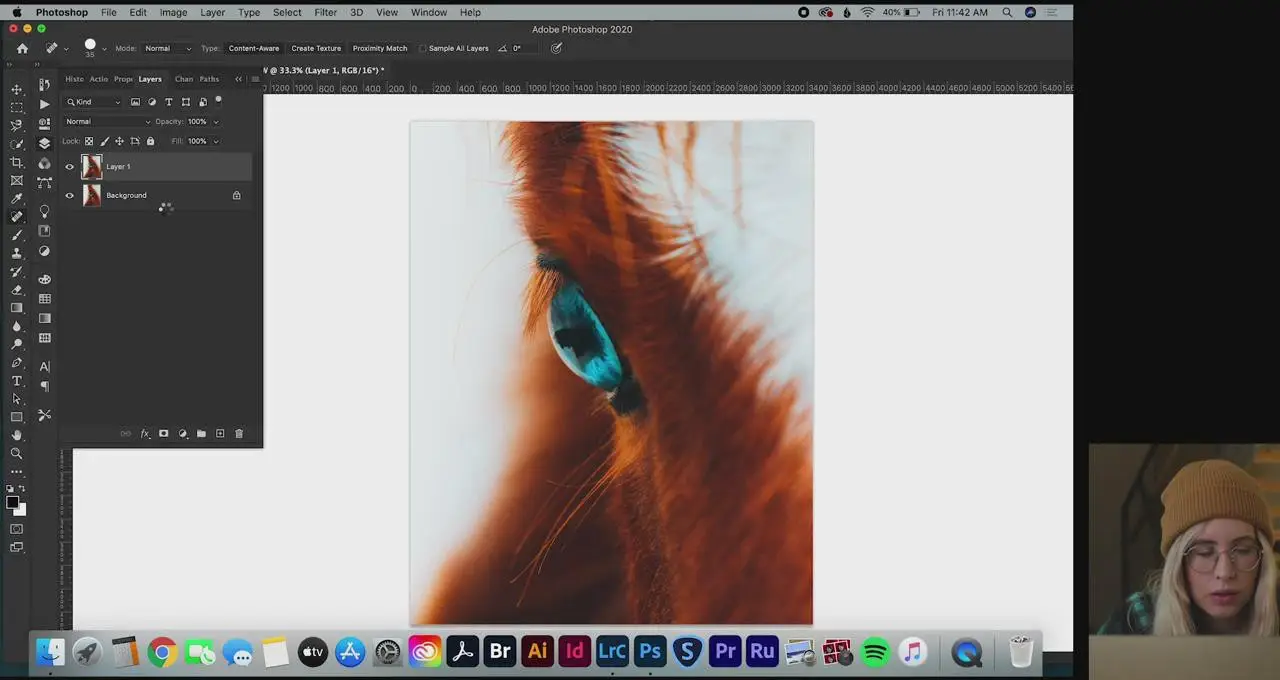Open the layer filter Kind dropdown
Viewport: 1280px width, 680px height.
tap(94, 102)
